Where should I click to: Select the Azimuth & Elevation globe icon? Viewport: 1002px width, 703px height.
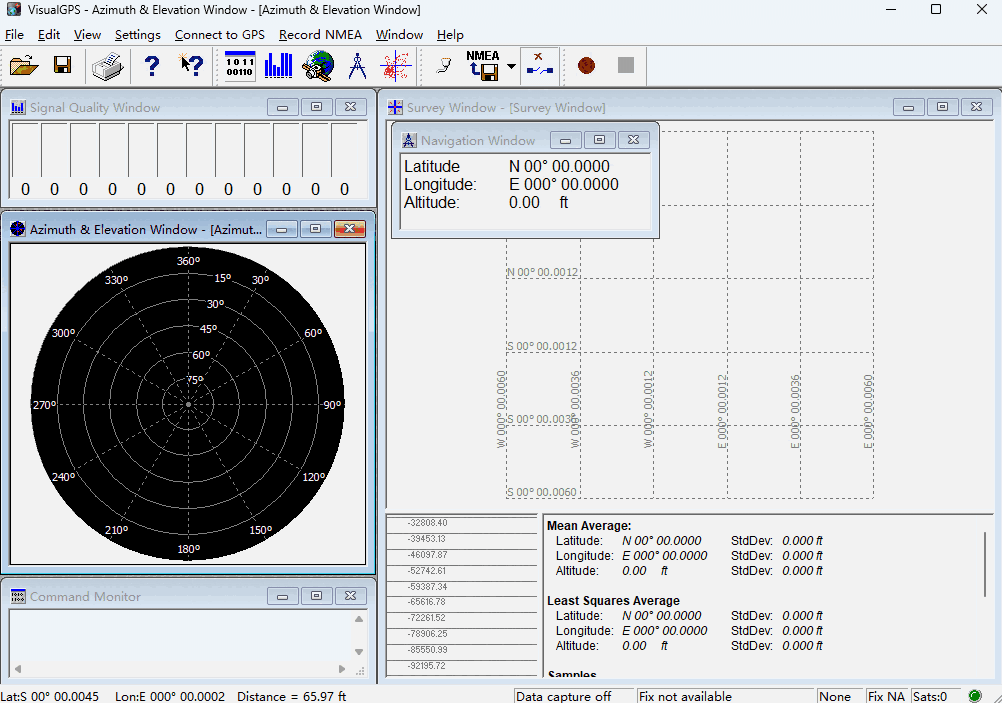(x=318, y=65)
